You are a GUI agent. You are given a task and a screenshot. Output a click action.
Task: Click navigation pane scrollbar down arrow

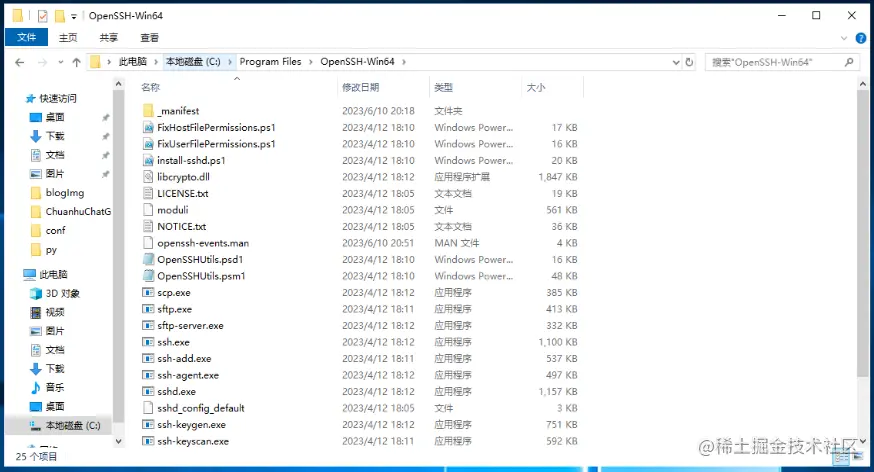click(118, 441)
